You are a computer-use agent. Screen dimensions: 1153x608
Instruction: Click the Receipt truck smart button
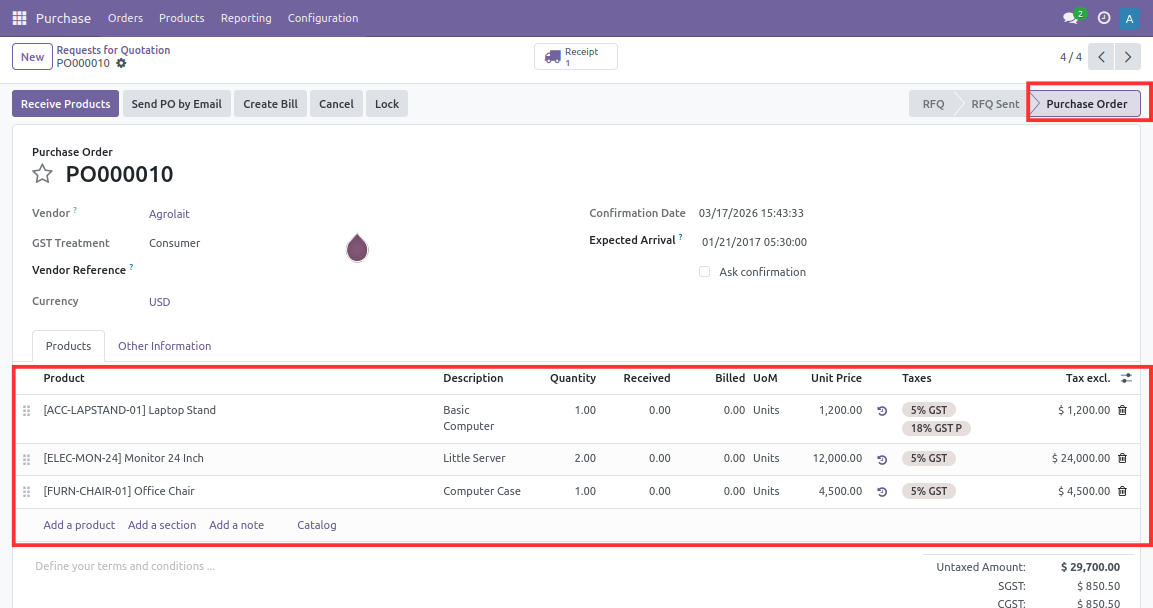[x=576, y=57]
